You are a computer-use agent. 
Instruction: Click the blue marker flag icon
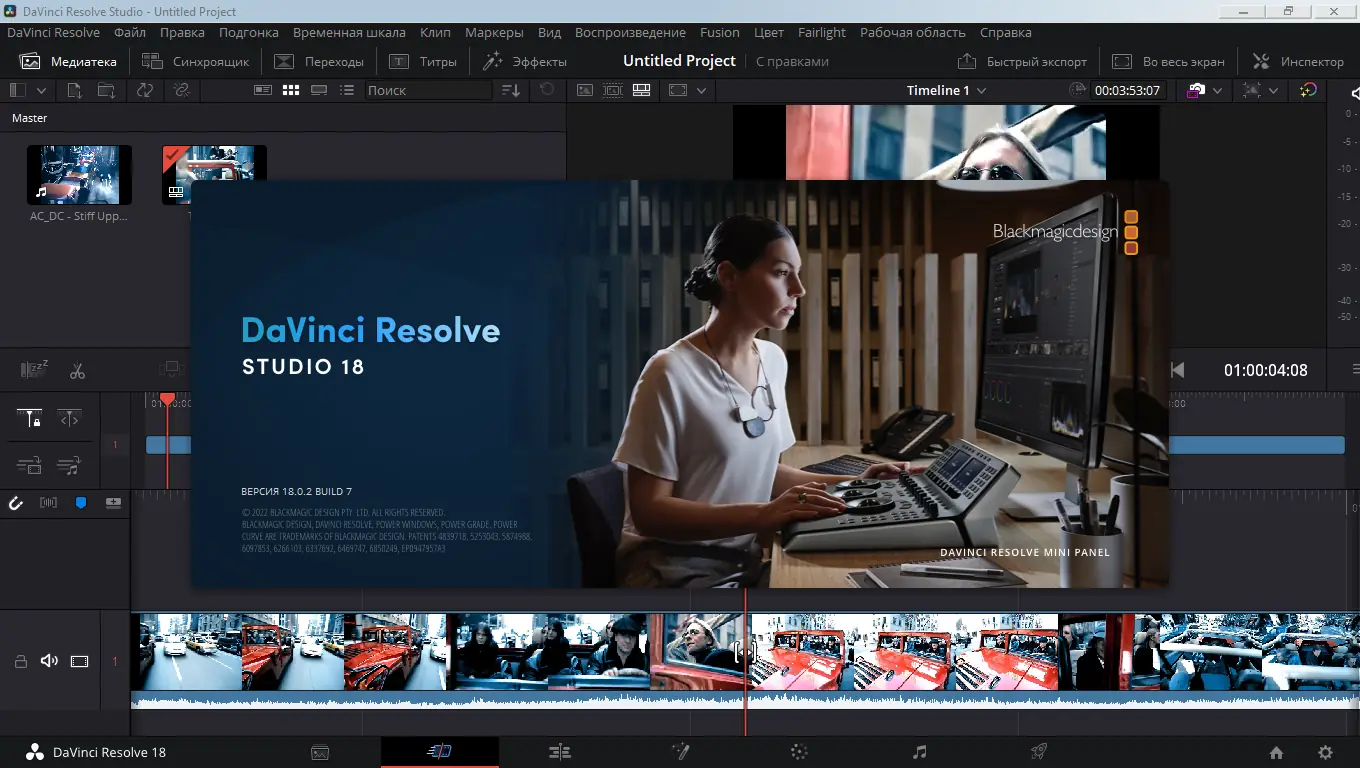pyautogui.click(x=81, y=503)
